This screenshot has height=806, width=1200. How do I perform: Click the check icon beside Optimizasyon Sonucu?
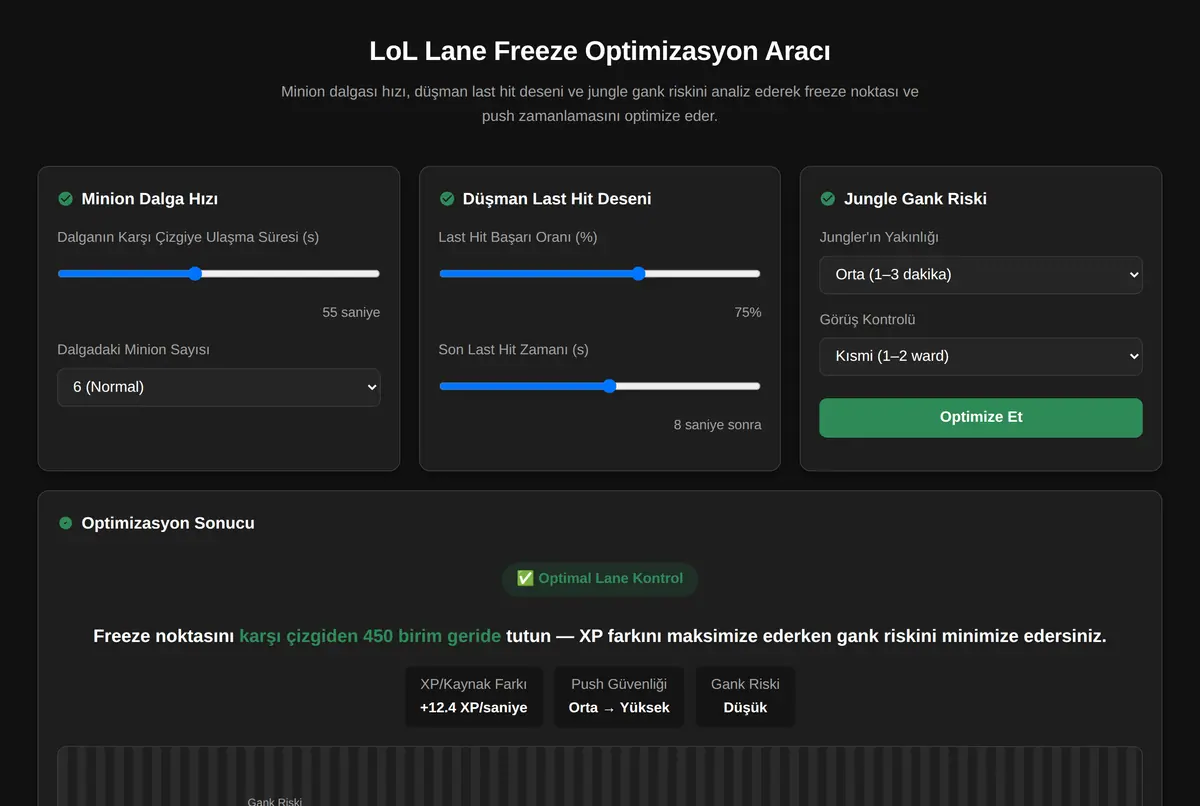(66, 523)
